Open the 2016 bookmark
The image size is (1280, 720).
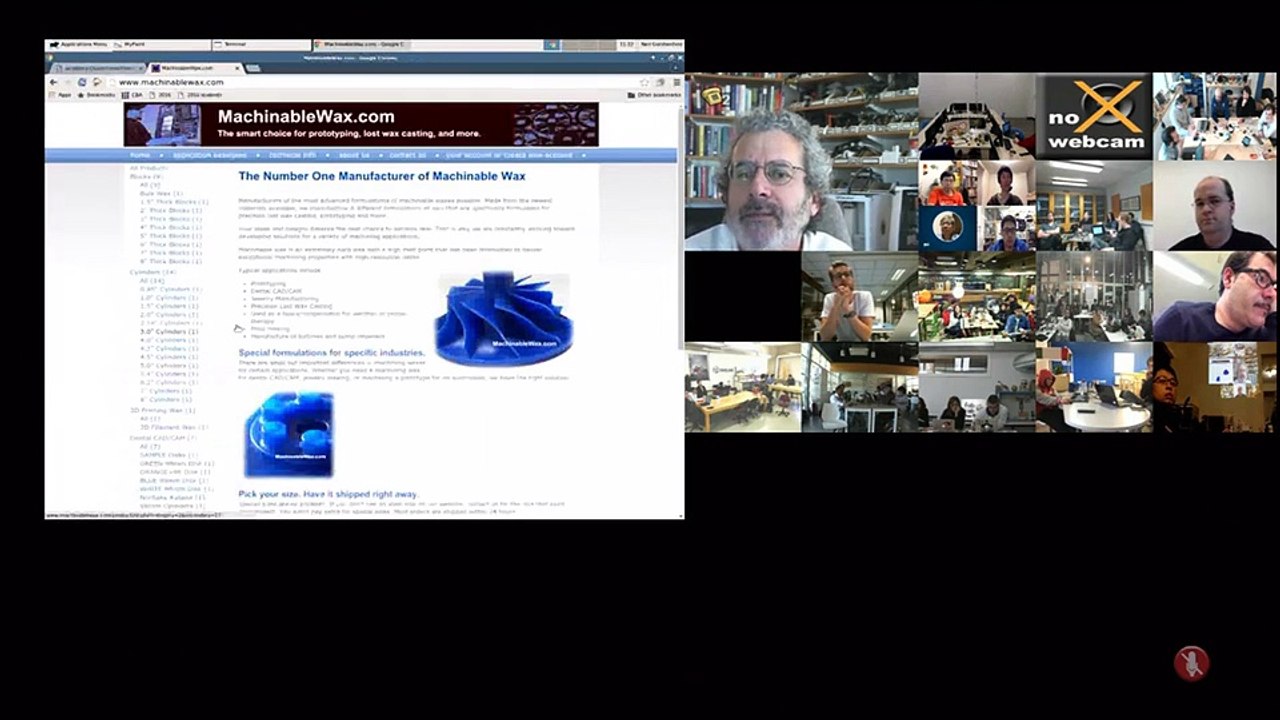161,95
